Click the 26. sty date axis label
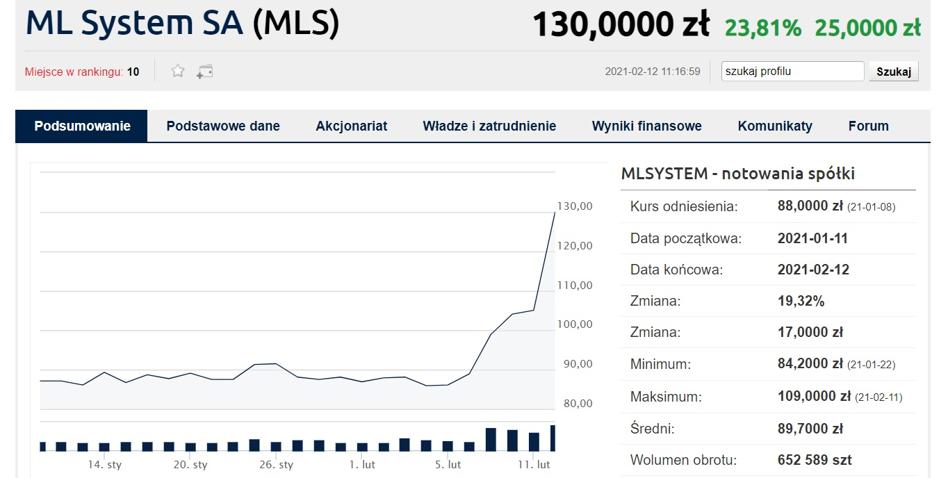Screen dimensions: 948x478 click(x=276, y=465)
